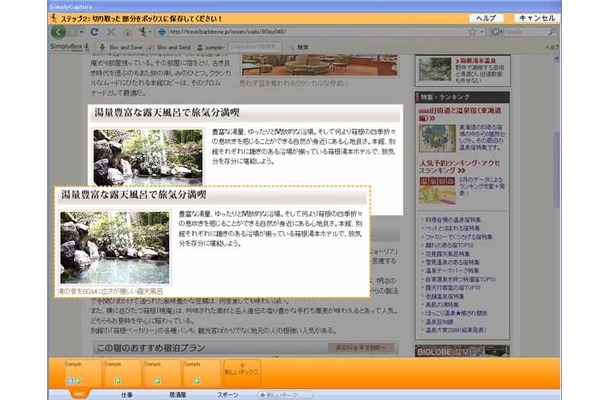Open the 旧街道と温泉宿(東海道編) link
Image resolution: width=610 pixels, height=400 pixels.
[459, 114]
